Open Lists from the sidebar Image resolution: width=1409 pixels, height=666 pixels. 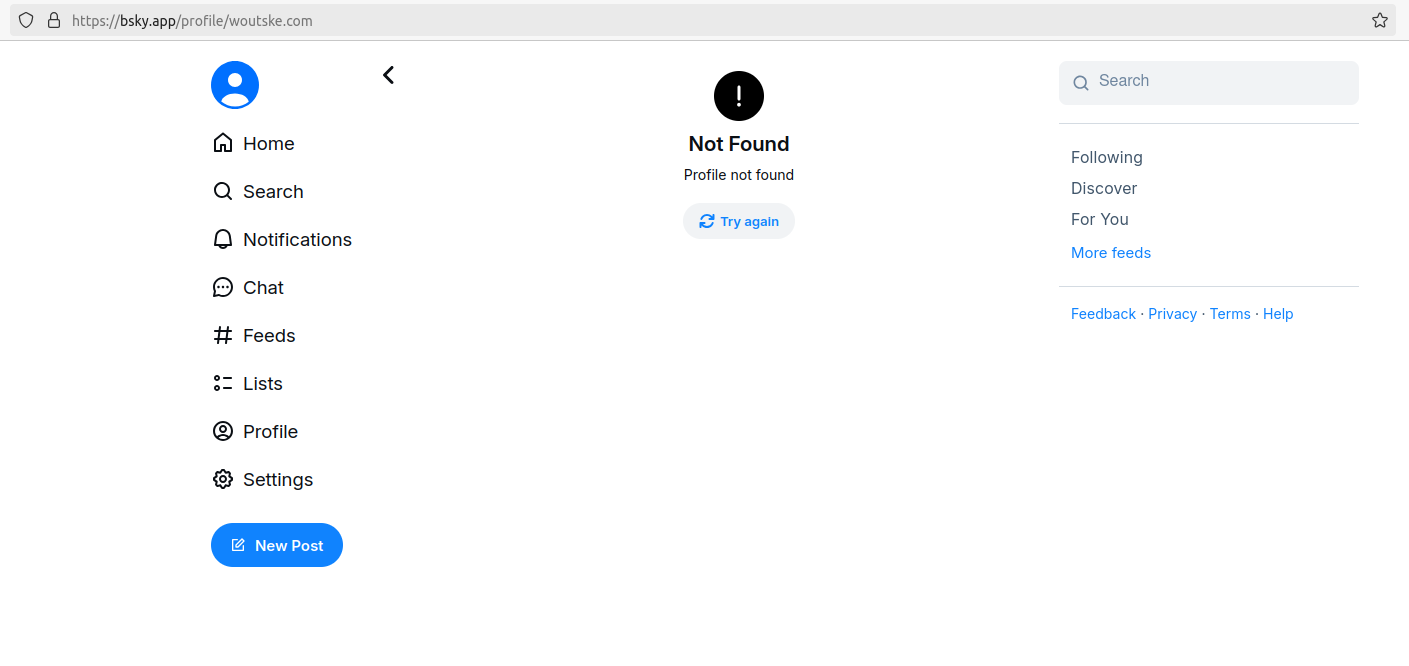(x=263, y=383)
